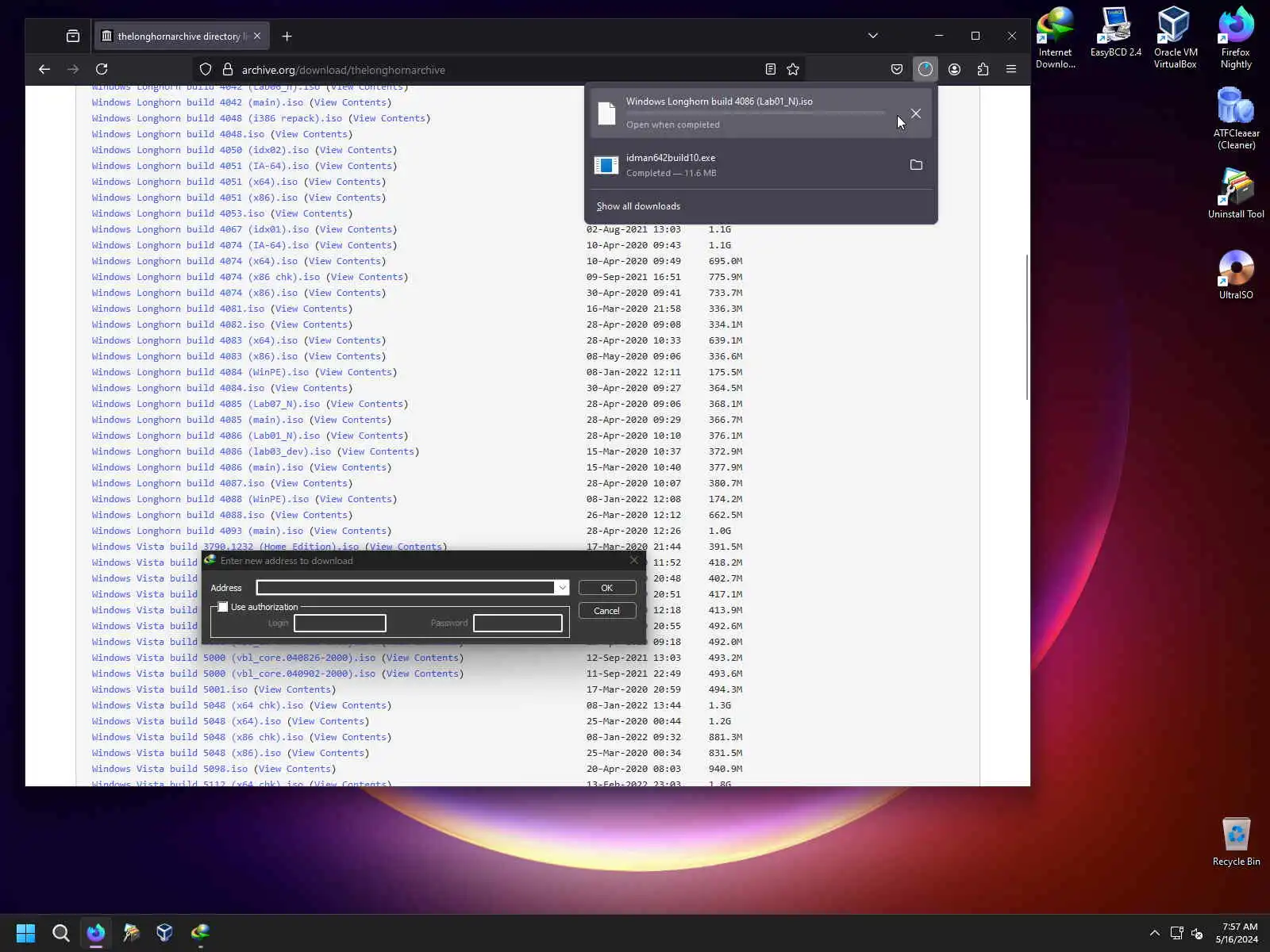Cancel the Enter new address dialog
Viewport: 1270px width, 952px height.
coord(607,611)
